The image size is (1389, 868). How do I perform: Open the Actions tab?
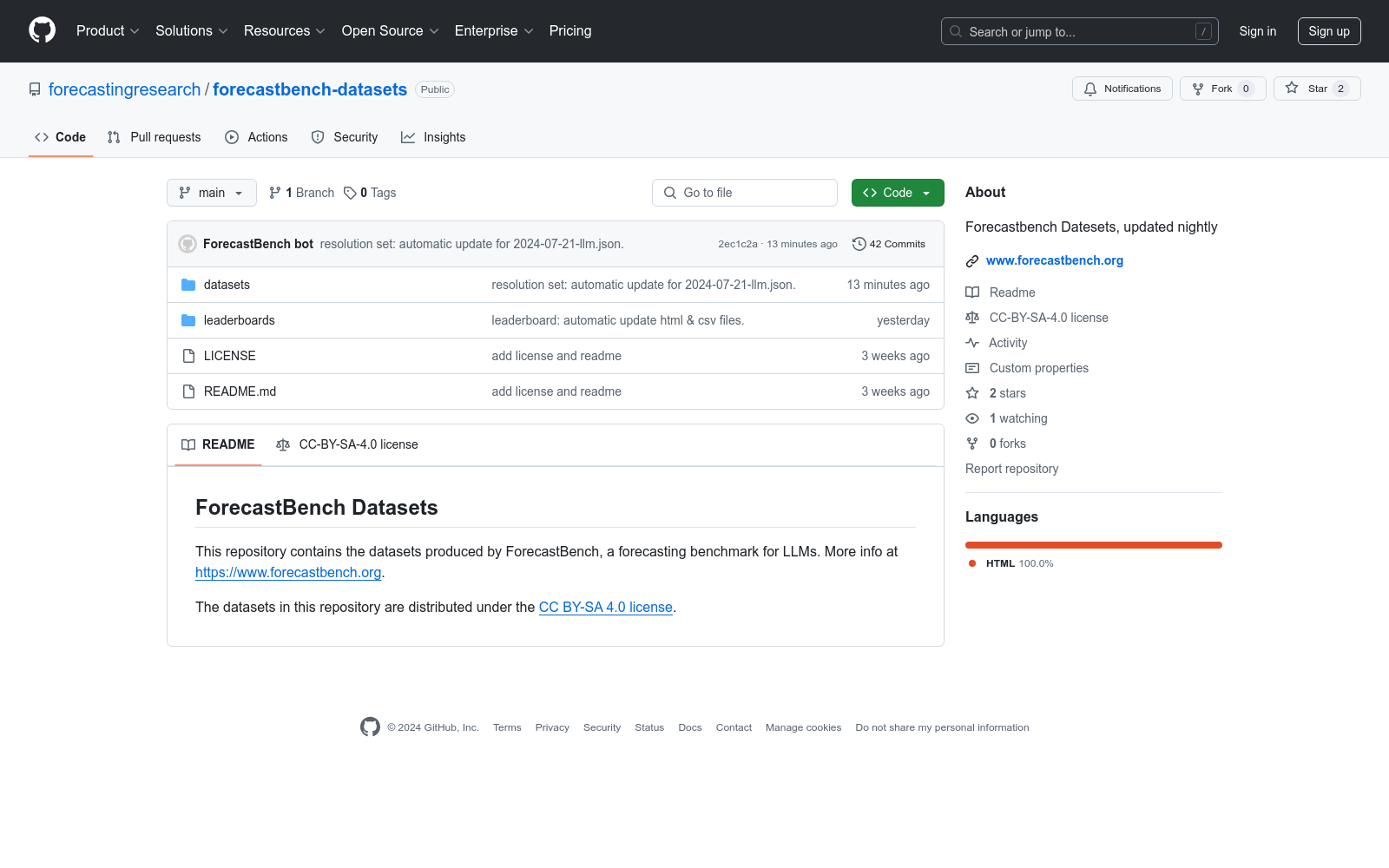coord(256,137)
